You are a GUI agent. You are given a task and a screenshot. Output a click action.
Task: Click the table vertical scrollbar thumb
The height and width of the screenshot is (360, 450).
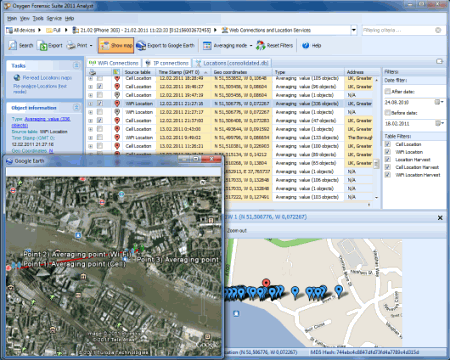click(x=376, y=164)
